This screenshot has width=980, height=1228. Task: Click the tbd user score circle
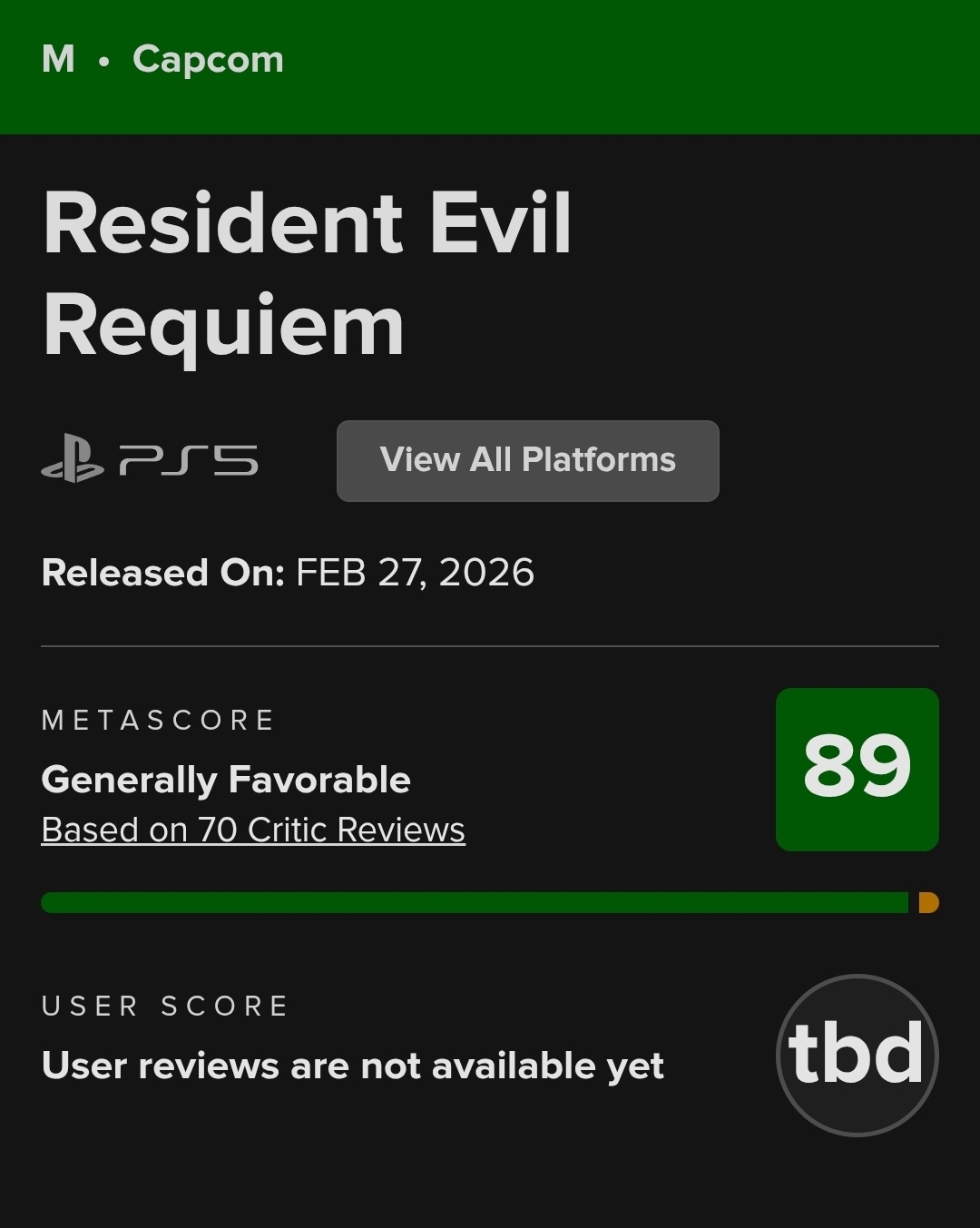coord(857,1055)
